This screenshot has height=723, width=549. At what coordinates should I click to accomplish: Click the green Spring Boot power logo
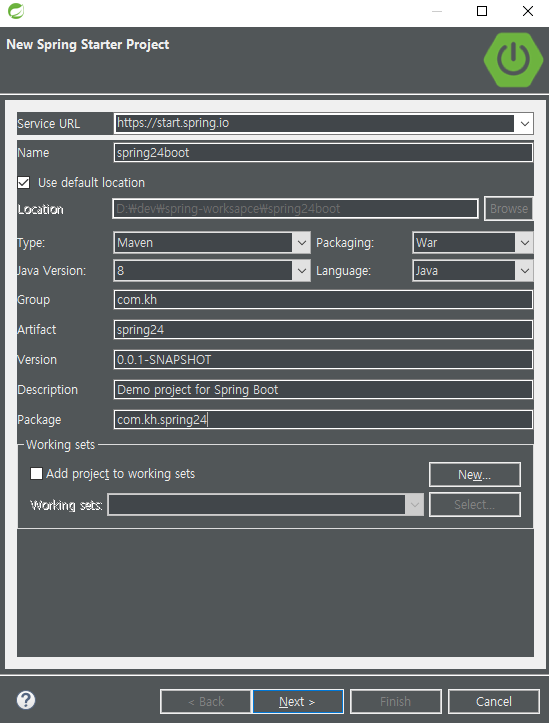point(513,60)
